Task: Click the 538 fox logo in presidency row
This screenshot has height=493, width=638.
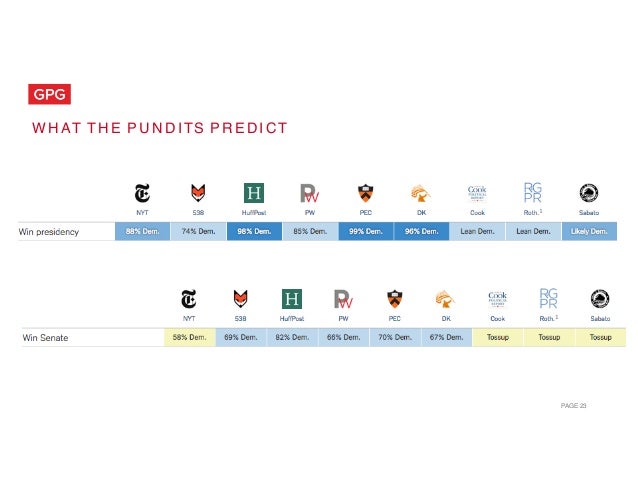Action: 198,193
